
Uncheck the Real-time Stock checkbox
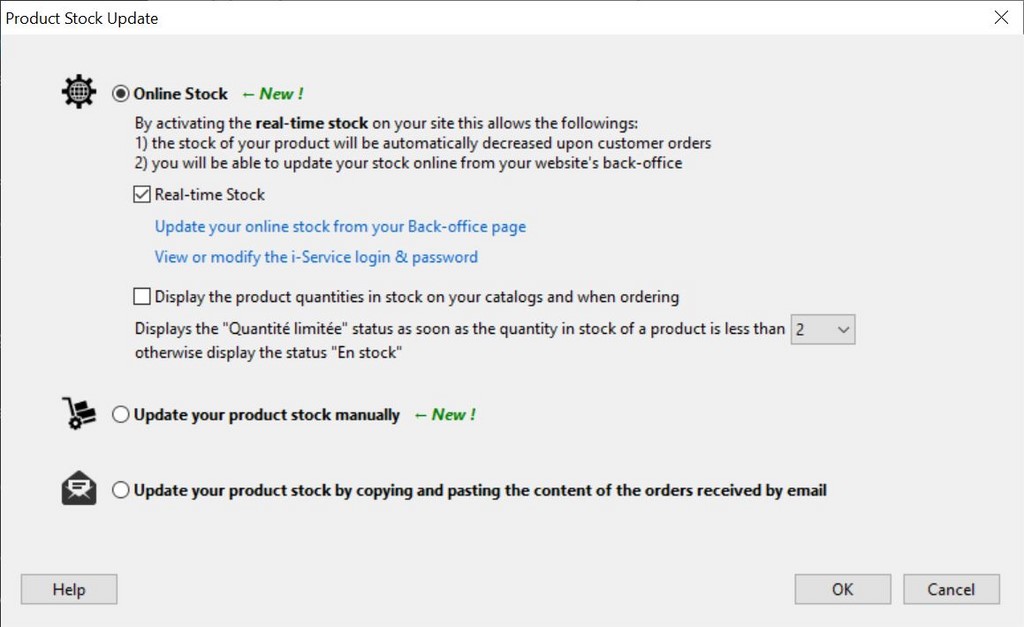(x=142, y=195)
